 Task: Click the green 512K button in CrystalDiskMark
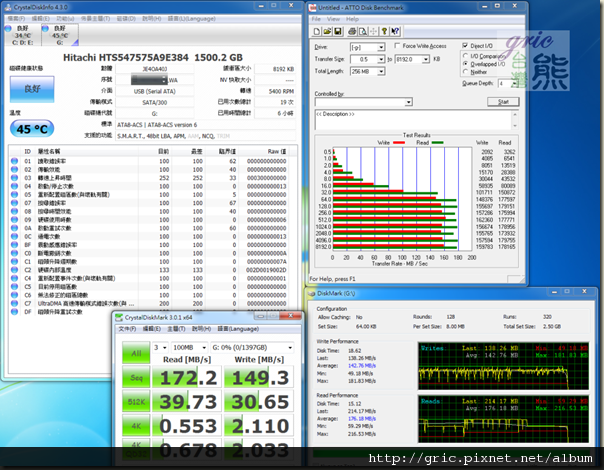[136, 401]
